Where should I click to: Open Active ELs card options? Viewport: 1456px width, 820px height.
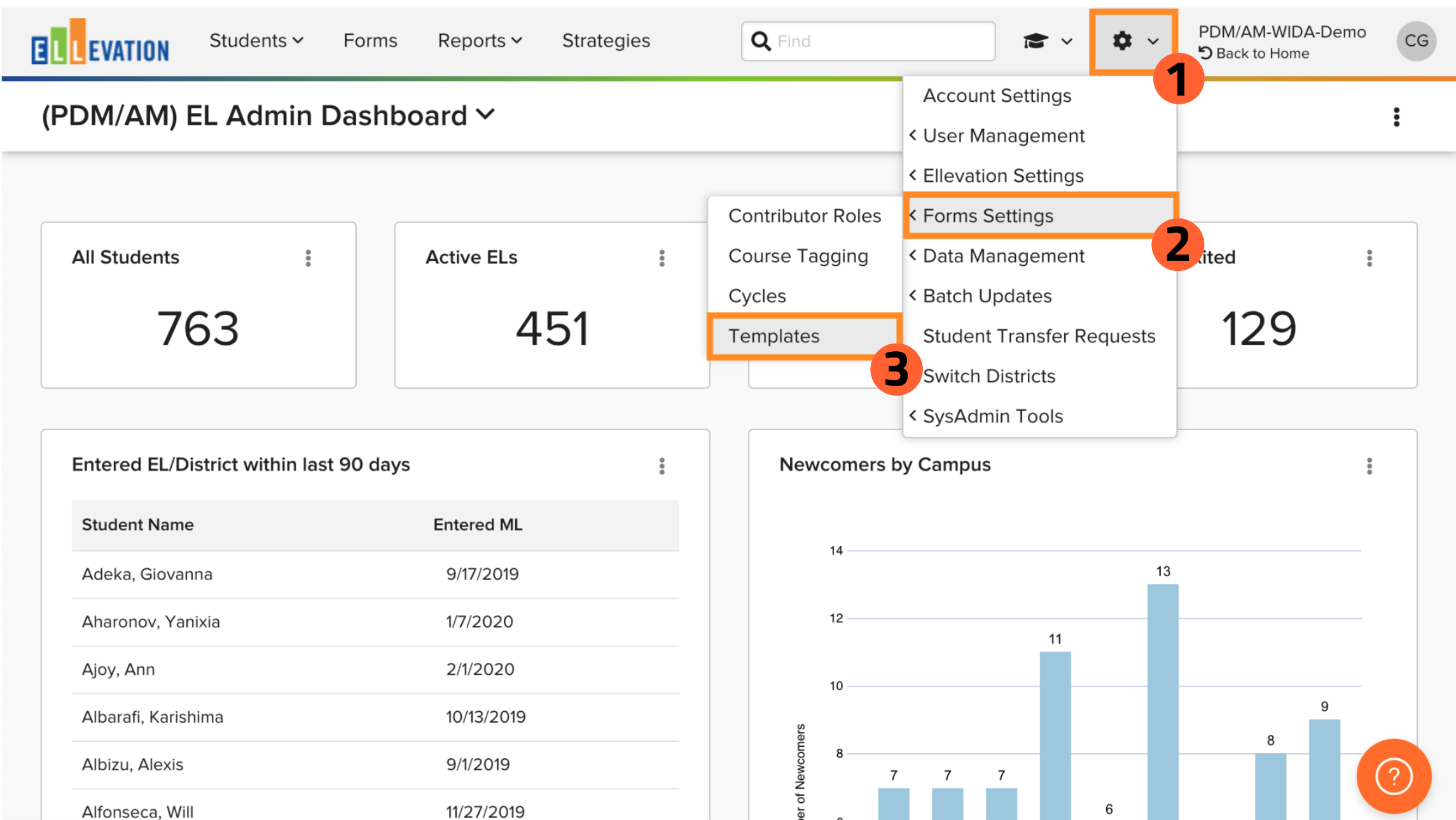tap(662, 258)
